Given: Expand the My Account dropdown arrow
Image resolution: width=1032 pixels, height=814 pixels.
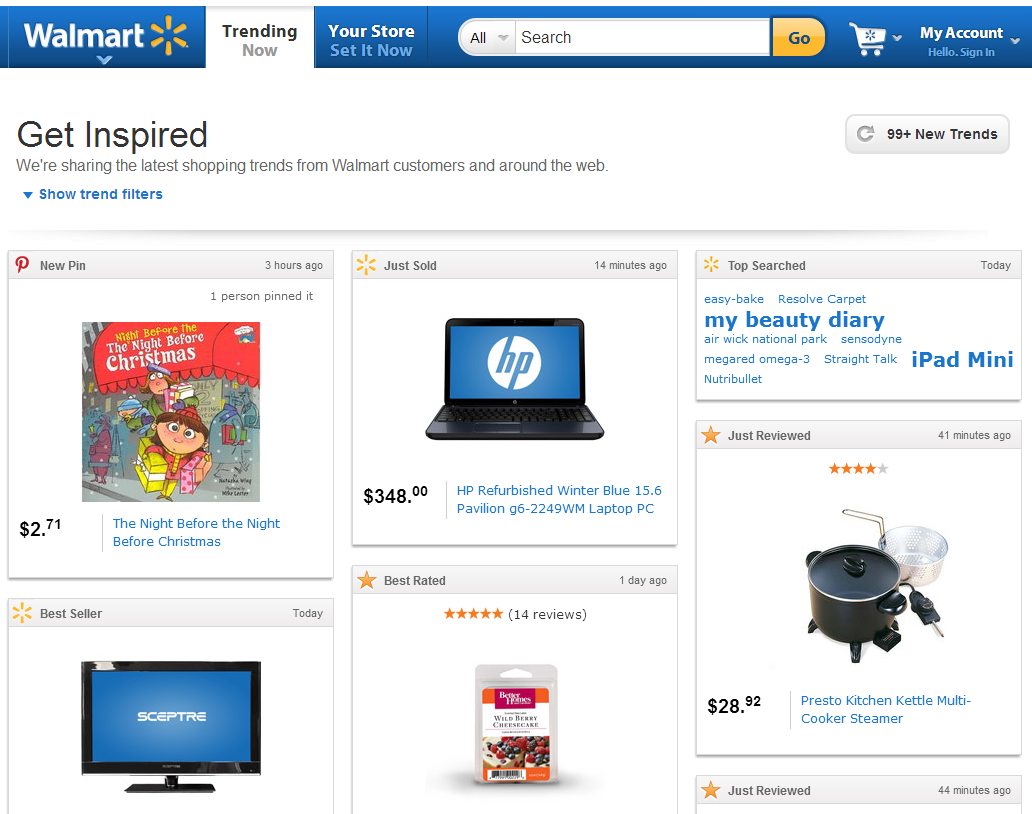Looking at the screenshot, I should pyautogui.click(x=1015, y=41).
